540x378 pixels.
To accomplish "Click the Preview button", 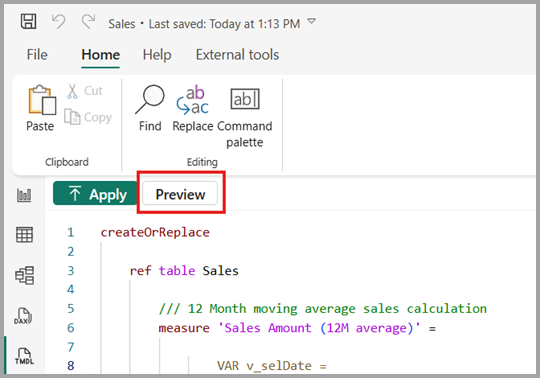I will point(180,193).
